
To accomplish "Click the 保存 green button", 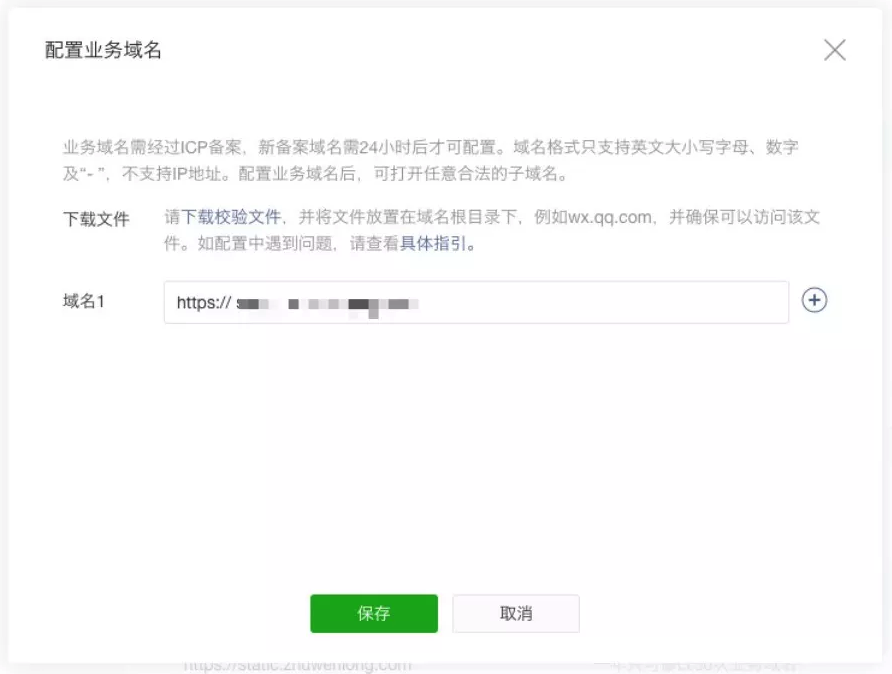I will click(373, 613).
